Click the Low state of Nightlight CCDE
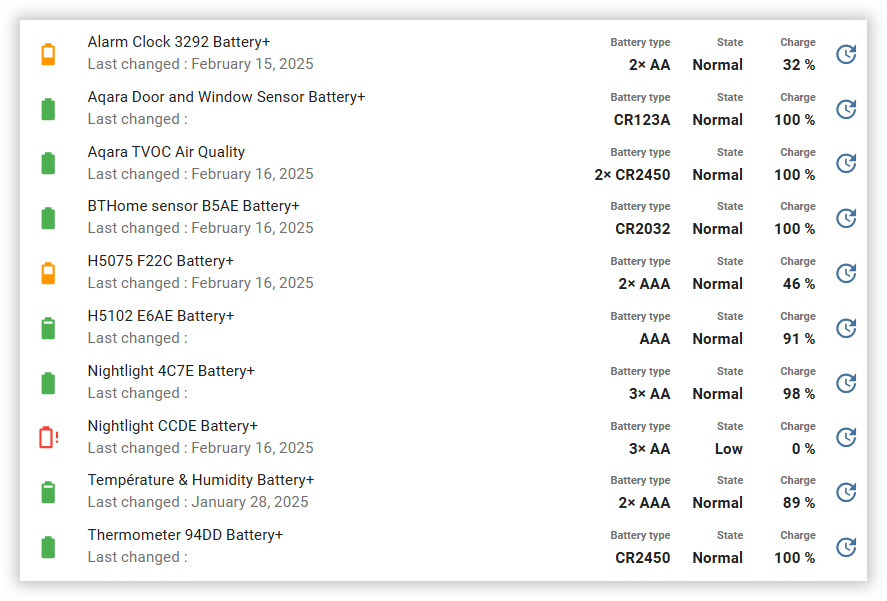The height and width of the screenshot is (601, 887). (x=728, y=449)
